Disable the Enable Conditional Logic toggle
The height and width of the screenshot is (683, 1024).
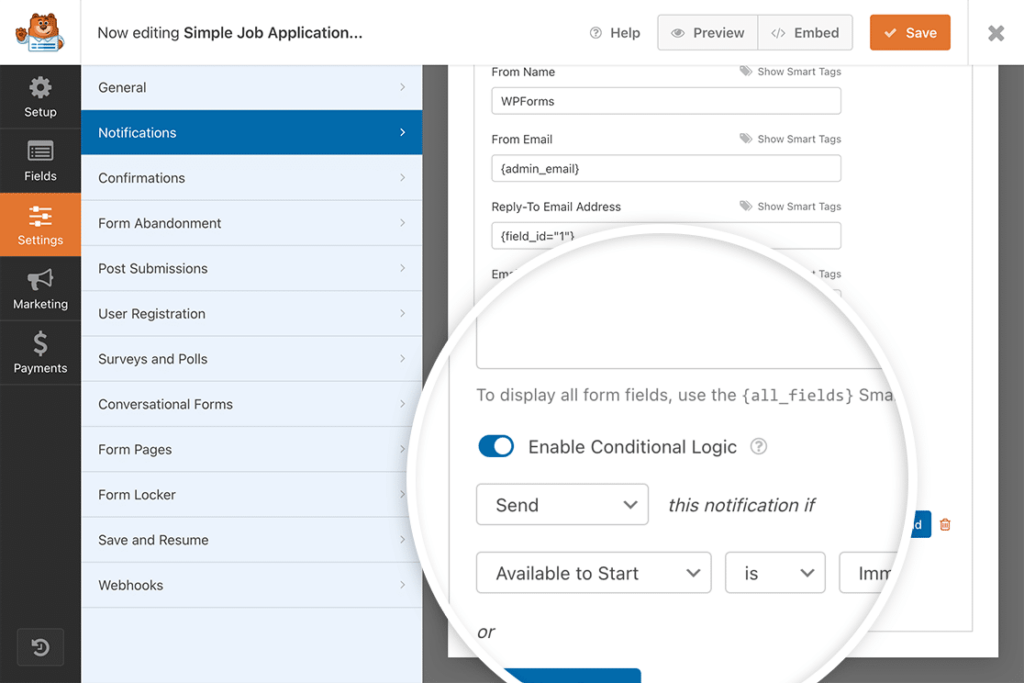coord(496,446)
